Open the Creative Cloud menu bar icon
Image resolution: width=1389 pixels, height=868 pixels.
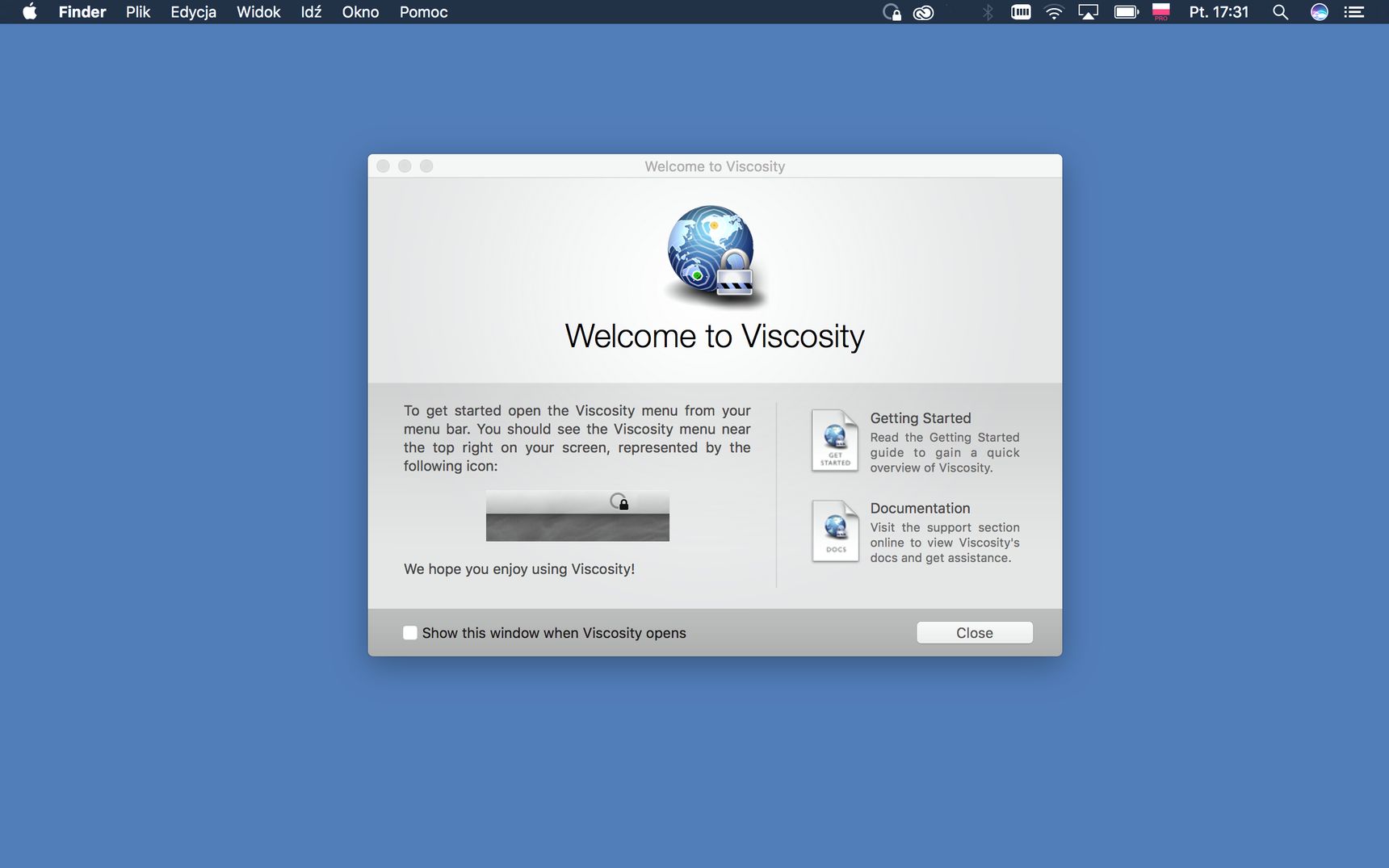pyautogui.click(x=923, y=12)
